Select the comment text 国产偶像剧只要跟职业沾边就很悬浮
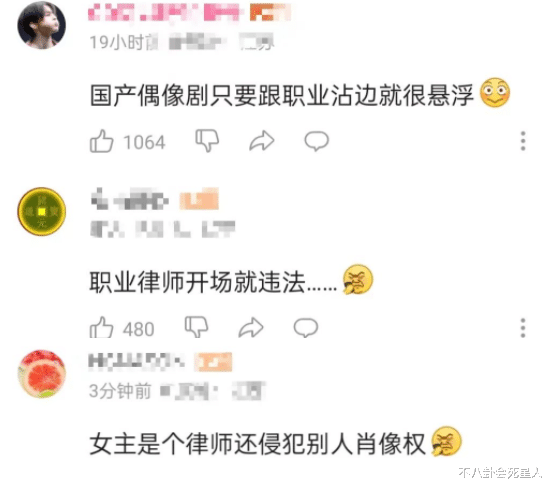 (282, 95)
